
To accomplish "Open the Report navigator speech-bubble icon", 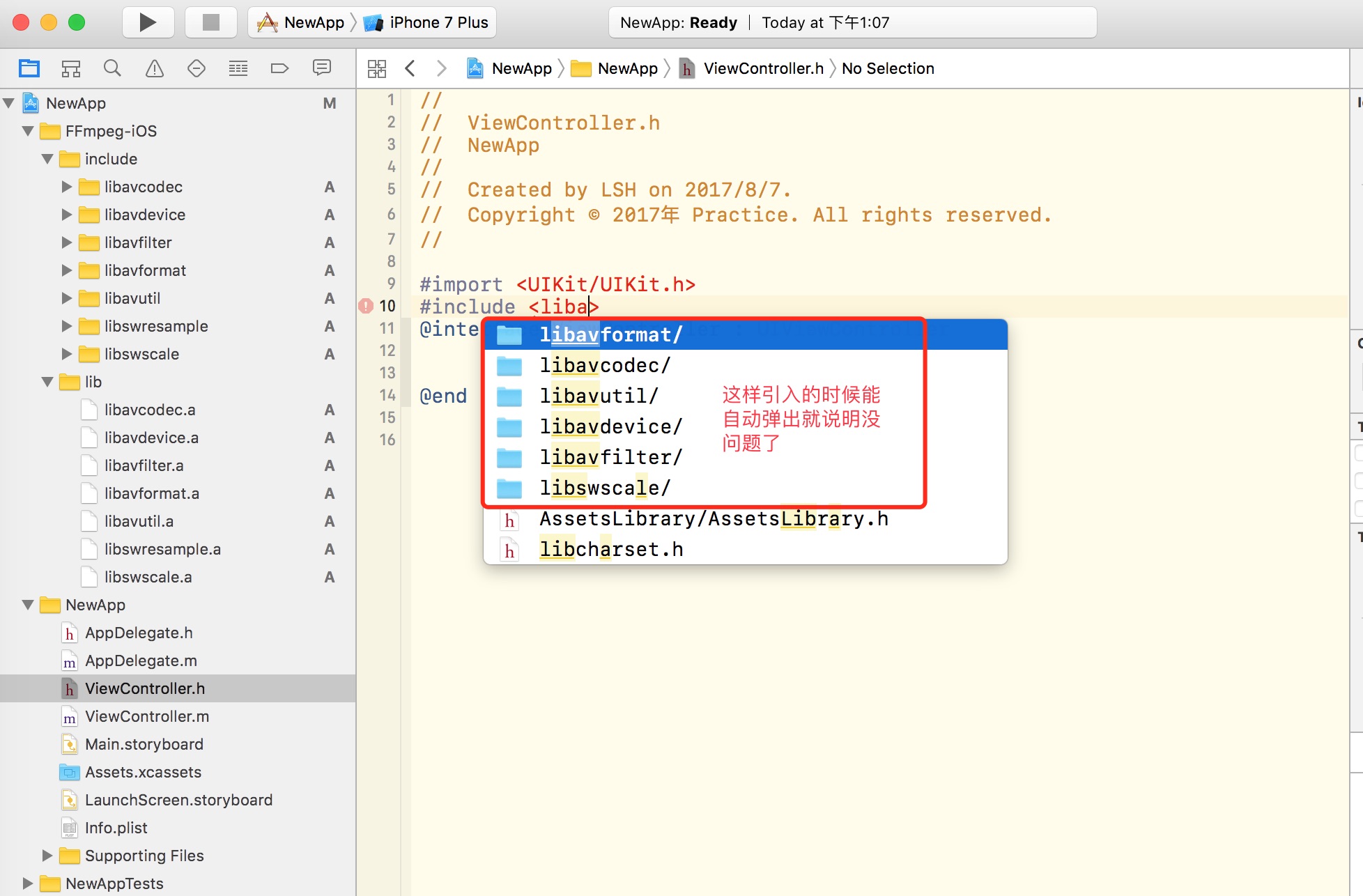I will [x=321, y=68].
